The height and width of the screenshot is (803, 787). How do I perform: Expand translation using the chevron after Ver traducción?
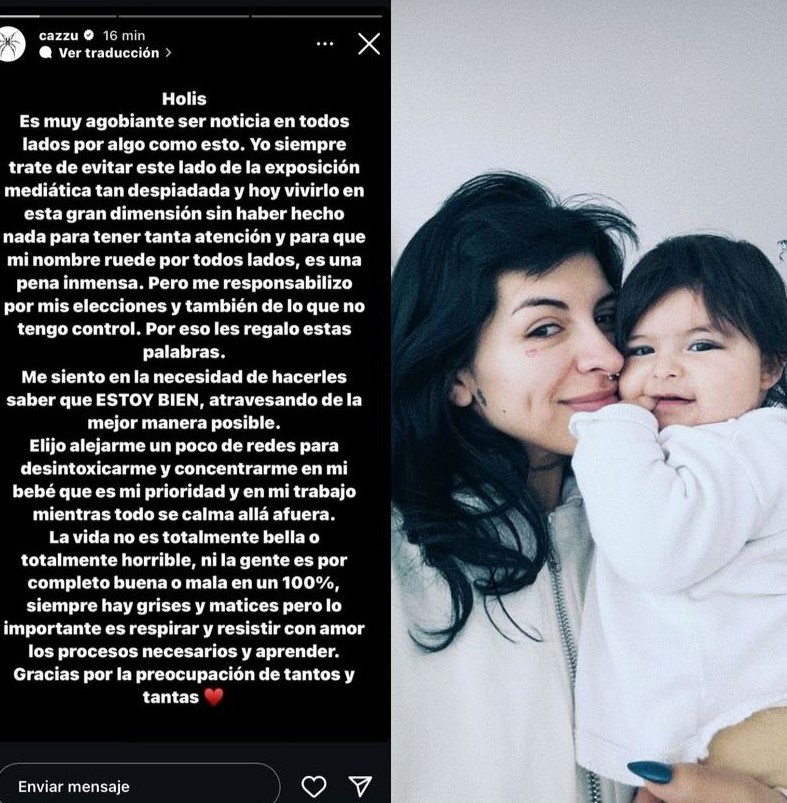click(x=168, y=53)
